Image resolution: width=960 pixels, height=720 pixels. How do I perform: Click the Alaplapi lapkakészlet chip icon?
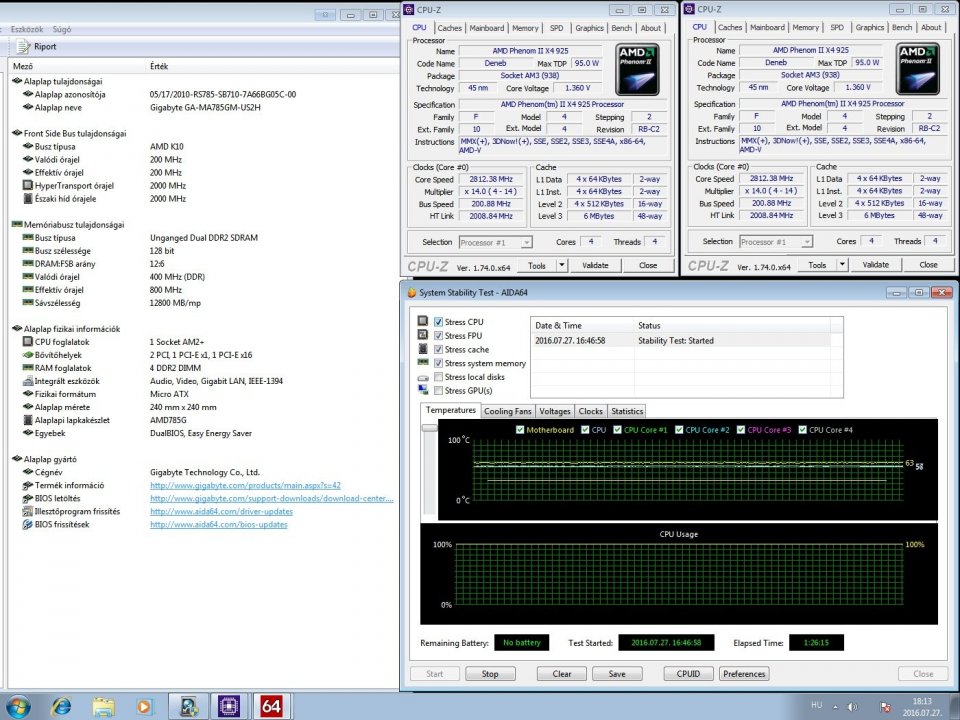(28, 420)
